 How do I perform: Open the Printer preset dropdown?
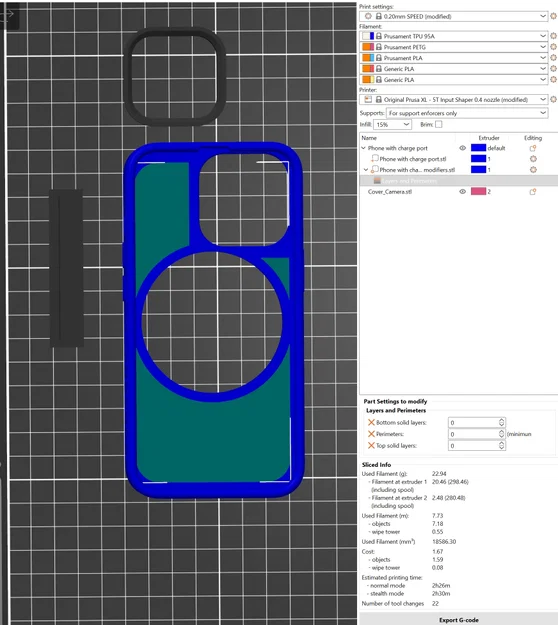coord(543,99)
